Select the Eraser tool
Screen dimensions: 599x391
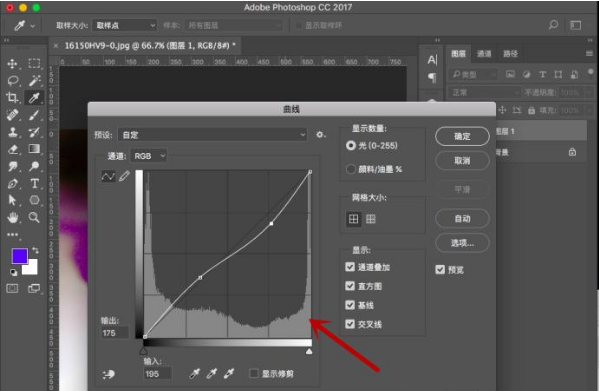[13, 149]
